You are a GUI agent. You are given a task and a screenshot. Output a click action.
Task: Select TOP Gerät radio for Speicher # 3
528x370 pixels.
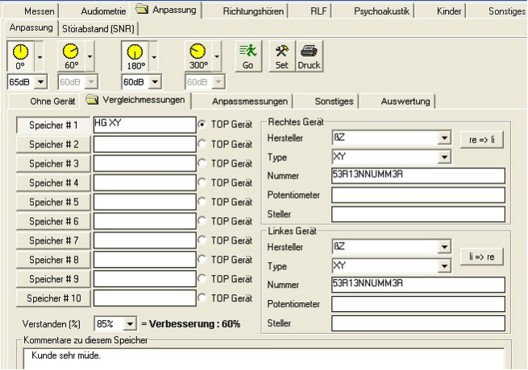[x=202, y=163]
